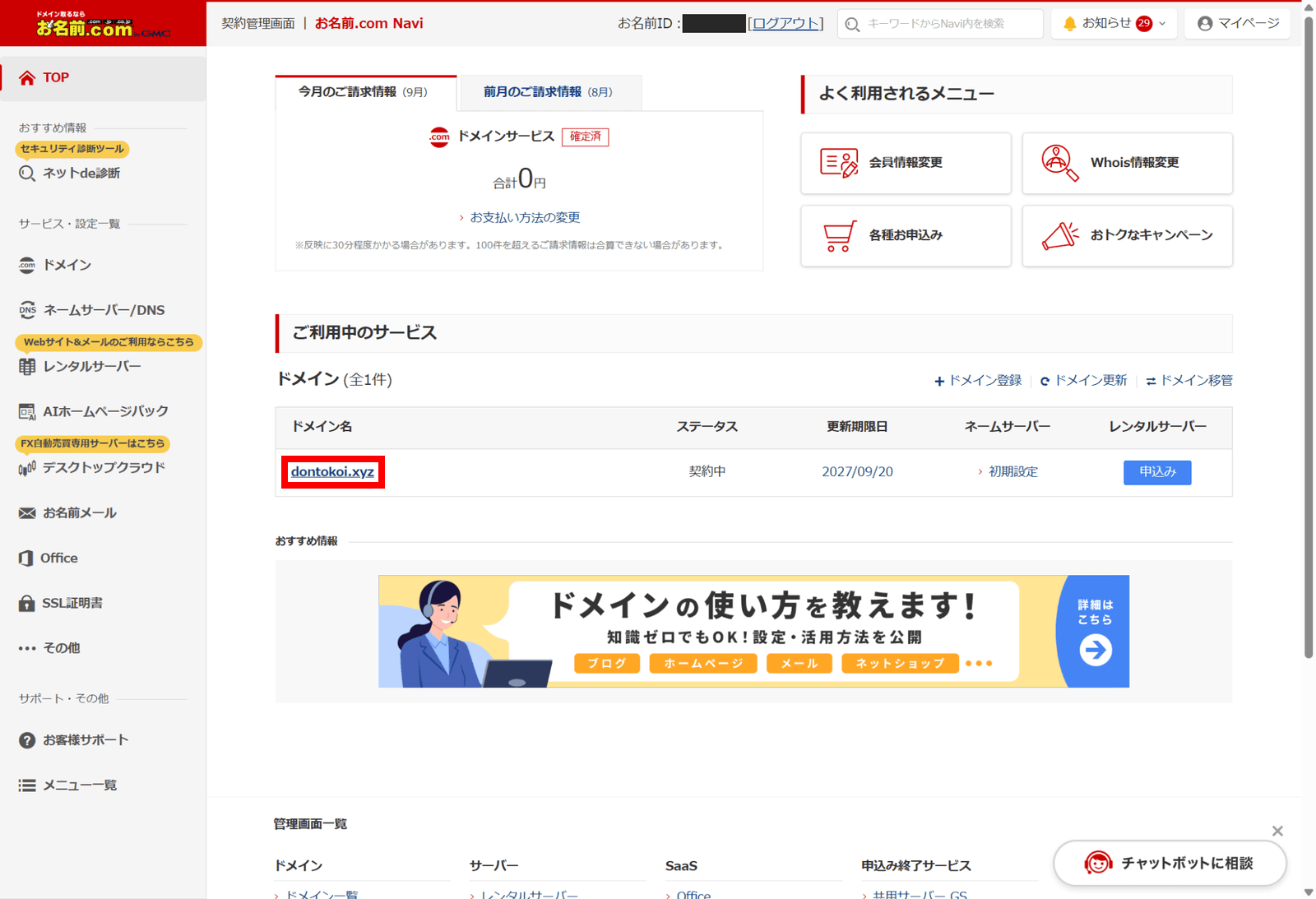Click the お名前メール envelope icon
The height and width of the screenshot is (899, 1316).
click(x=27, y=513)
